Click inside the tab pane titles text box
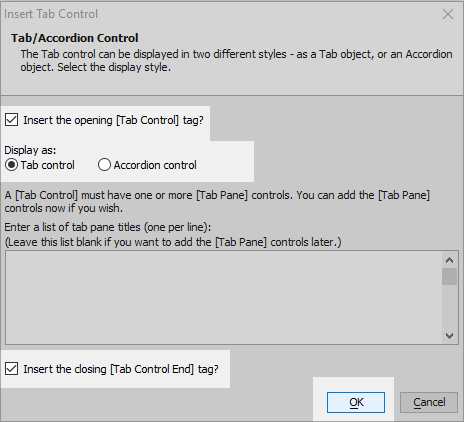The height and width of the screenshot is (422, 464). pos(224,298)
